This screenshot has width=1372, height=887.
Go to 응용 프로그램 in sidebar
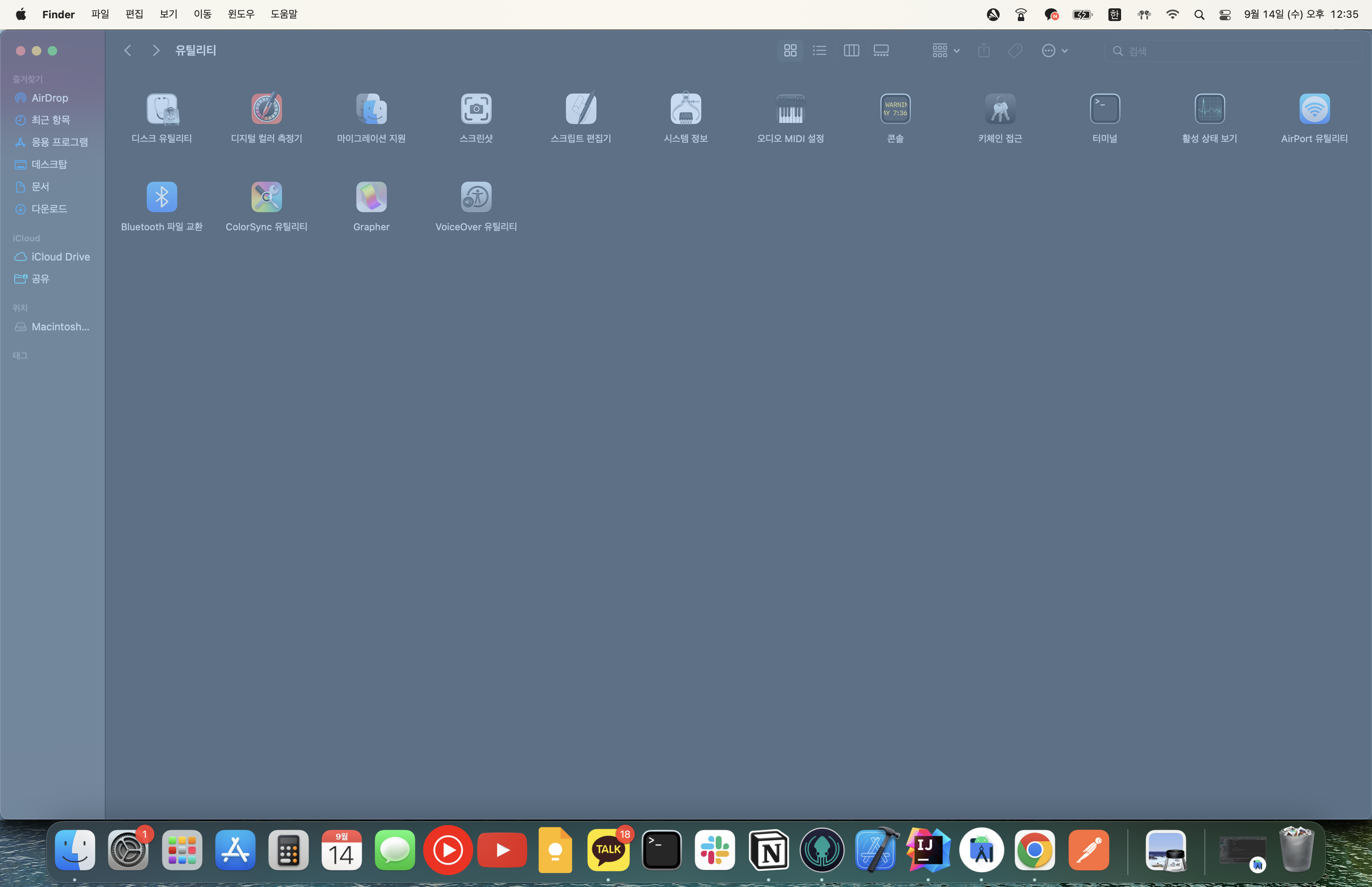click(x=59, y=142)
